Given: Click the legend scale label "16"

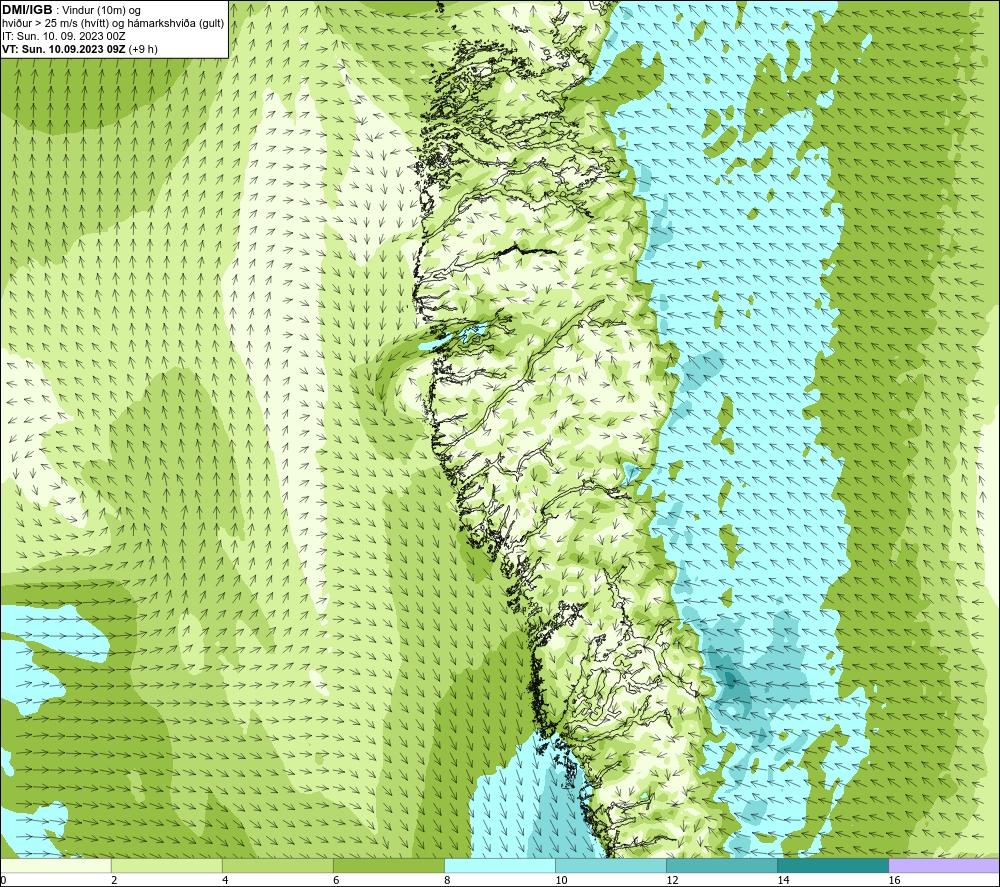Looking at the screenshot, I should pos(894,881).
